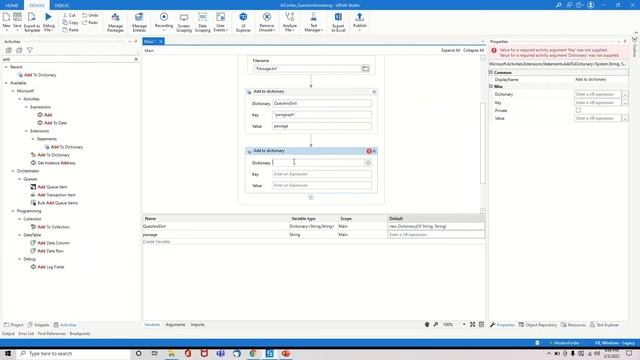The height and width of the screenshot is (360, 640).
Task: Click the taskbar search box
Action: 73,353
